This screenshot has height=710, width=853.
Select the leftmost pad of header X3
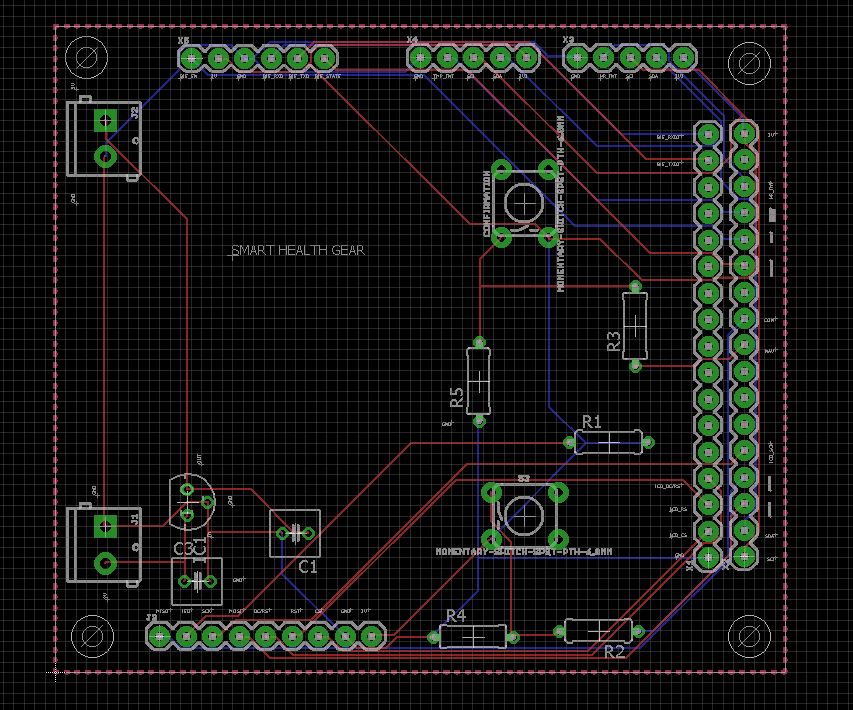[577, 57]
